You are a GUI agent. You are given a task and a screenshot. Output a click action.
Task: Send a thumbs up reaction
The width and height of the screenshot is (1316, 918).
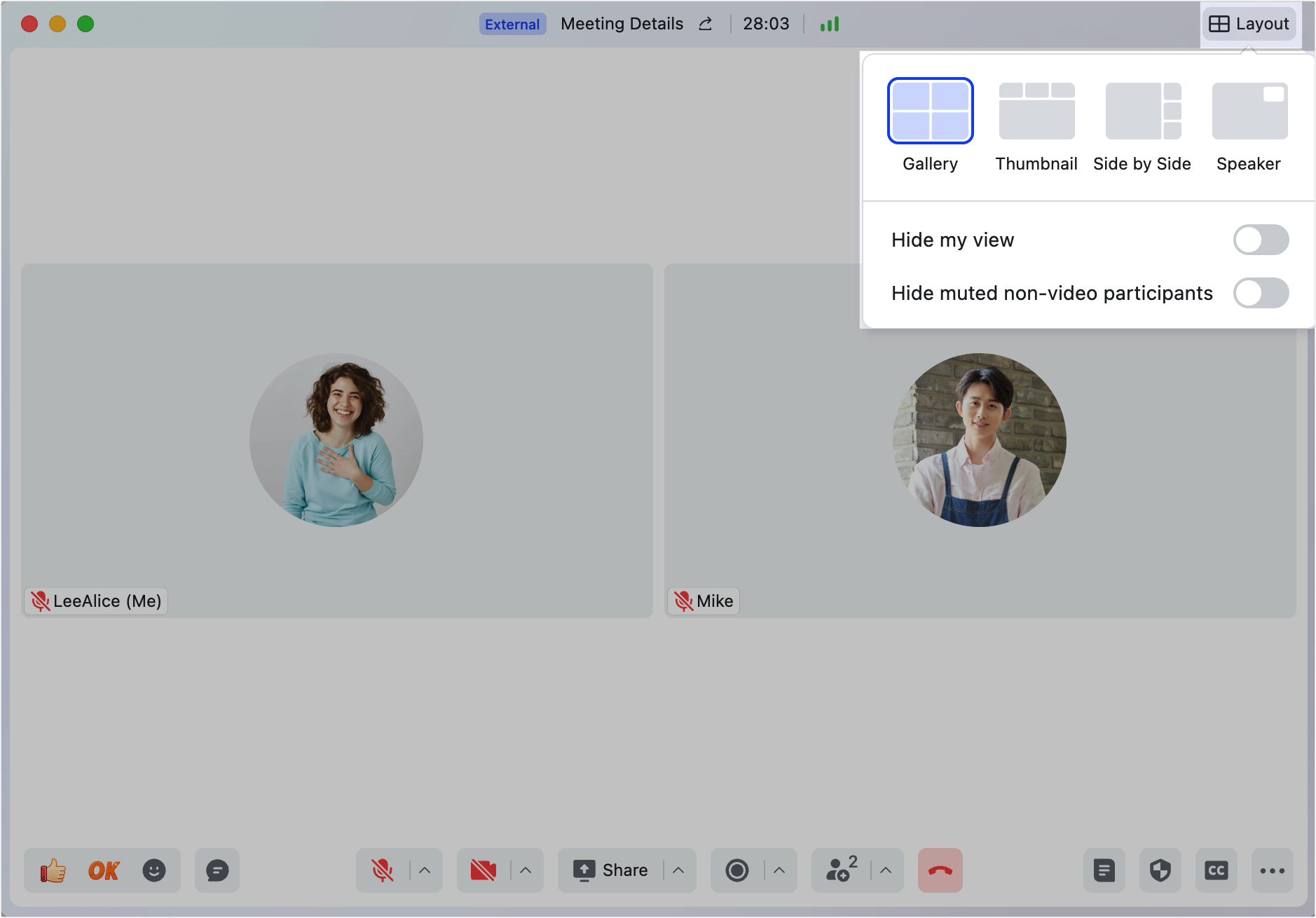(51, 870)
